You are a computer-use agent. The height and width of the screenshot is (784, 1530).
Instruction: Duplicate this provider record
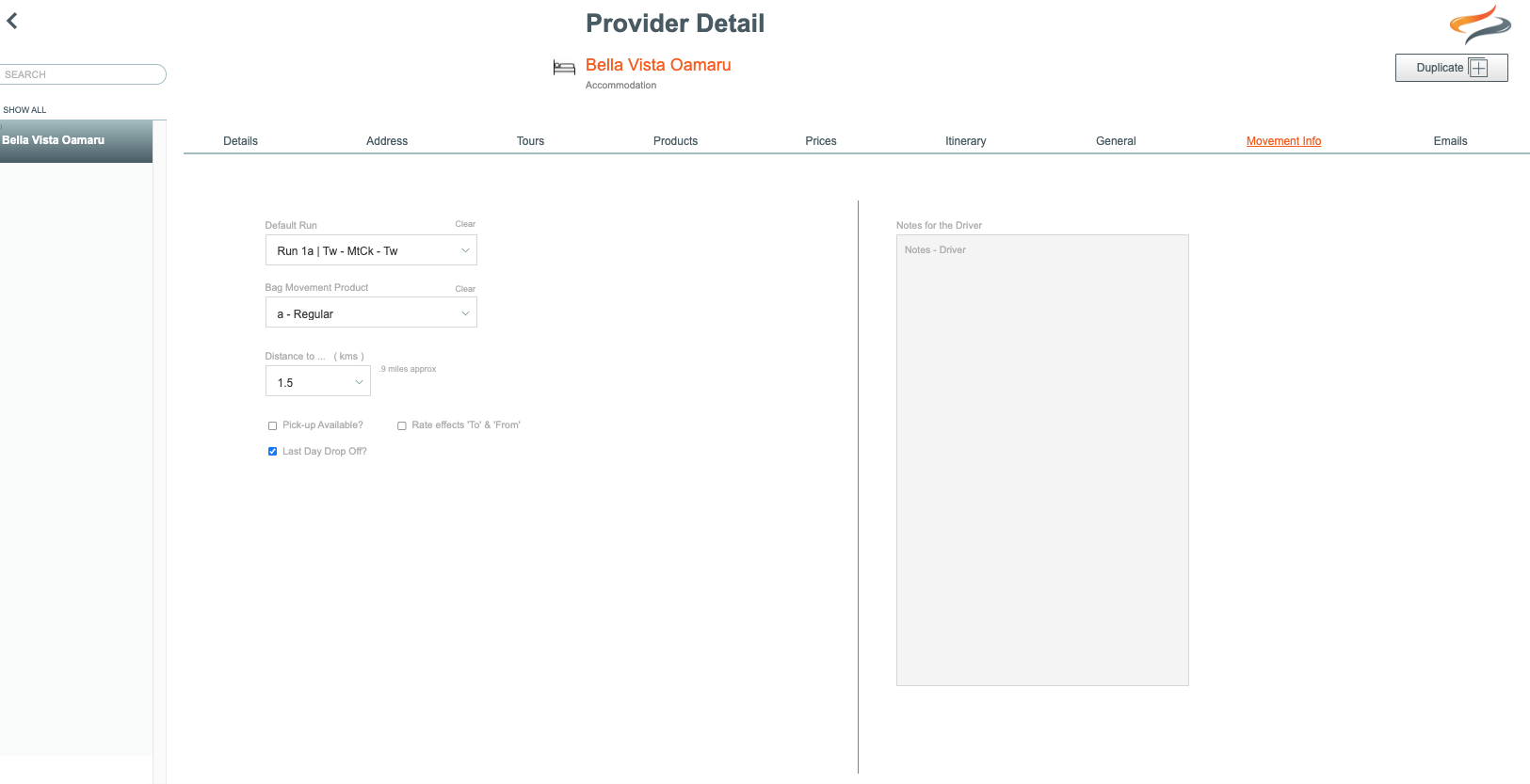coord(1451,68)
